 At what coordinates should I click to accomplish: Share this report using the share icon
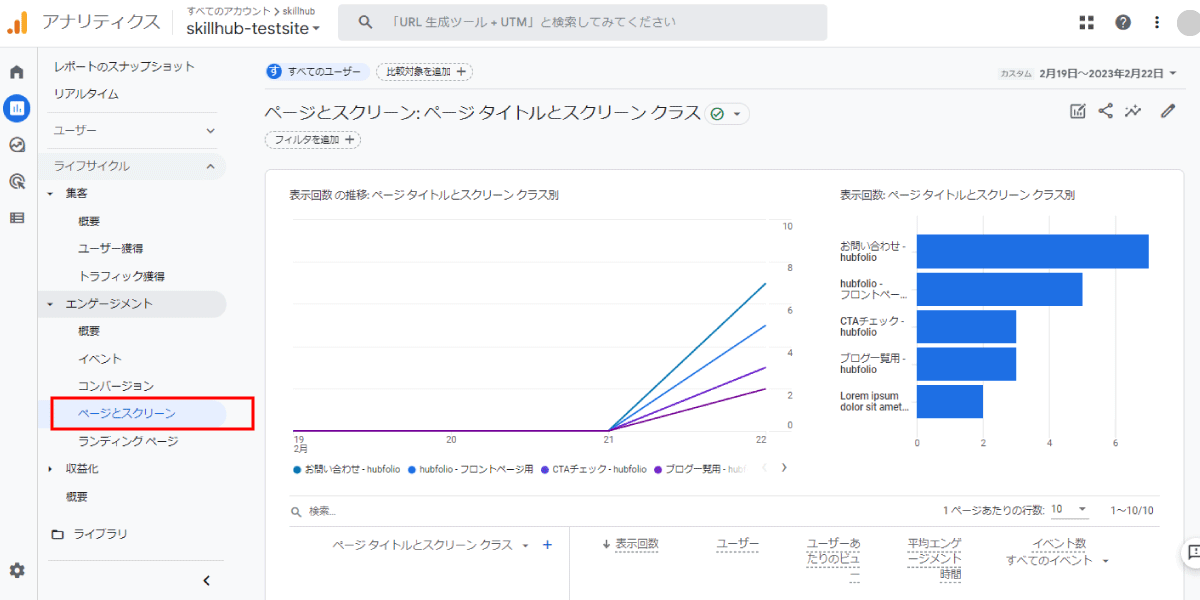point(1106,112)
